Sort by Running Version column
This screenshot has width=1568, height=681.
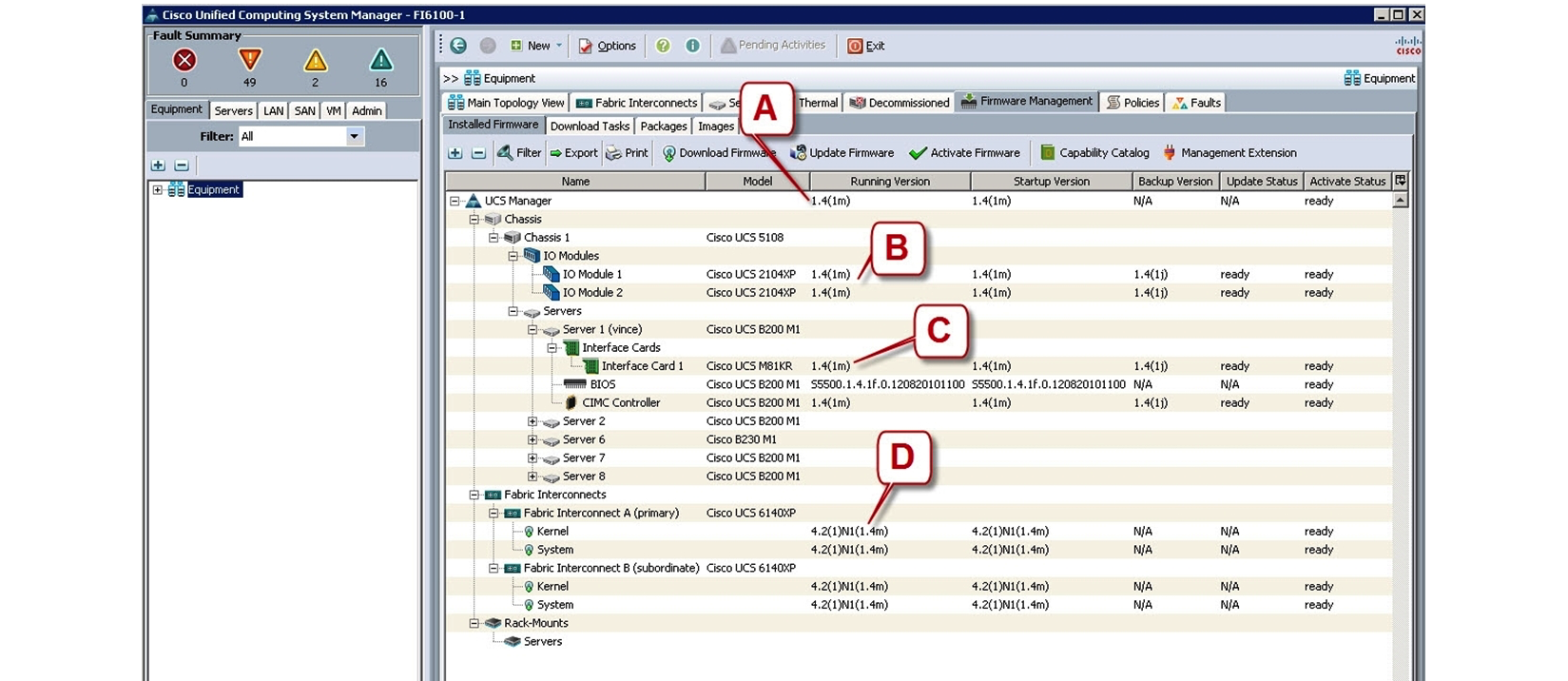890,181
